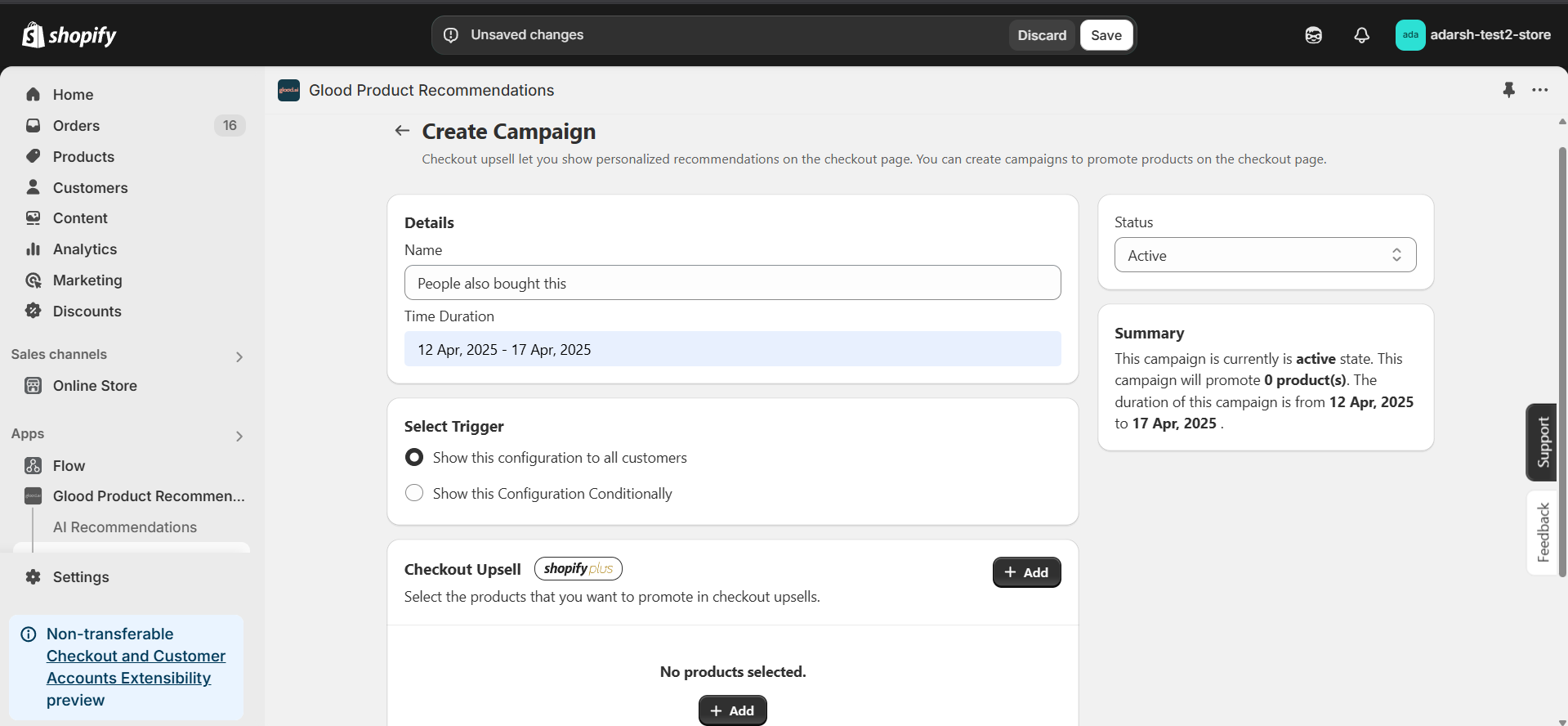Expand the Sales channels section

click(239, 356)
